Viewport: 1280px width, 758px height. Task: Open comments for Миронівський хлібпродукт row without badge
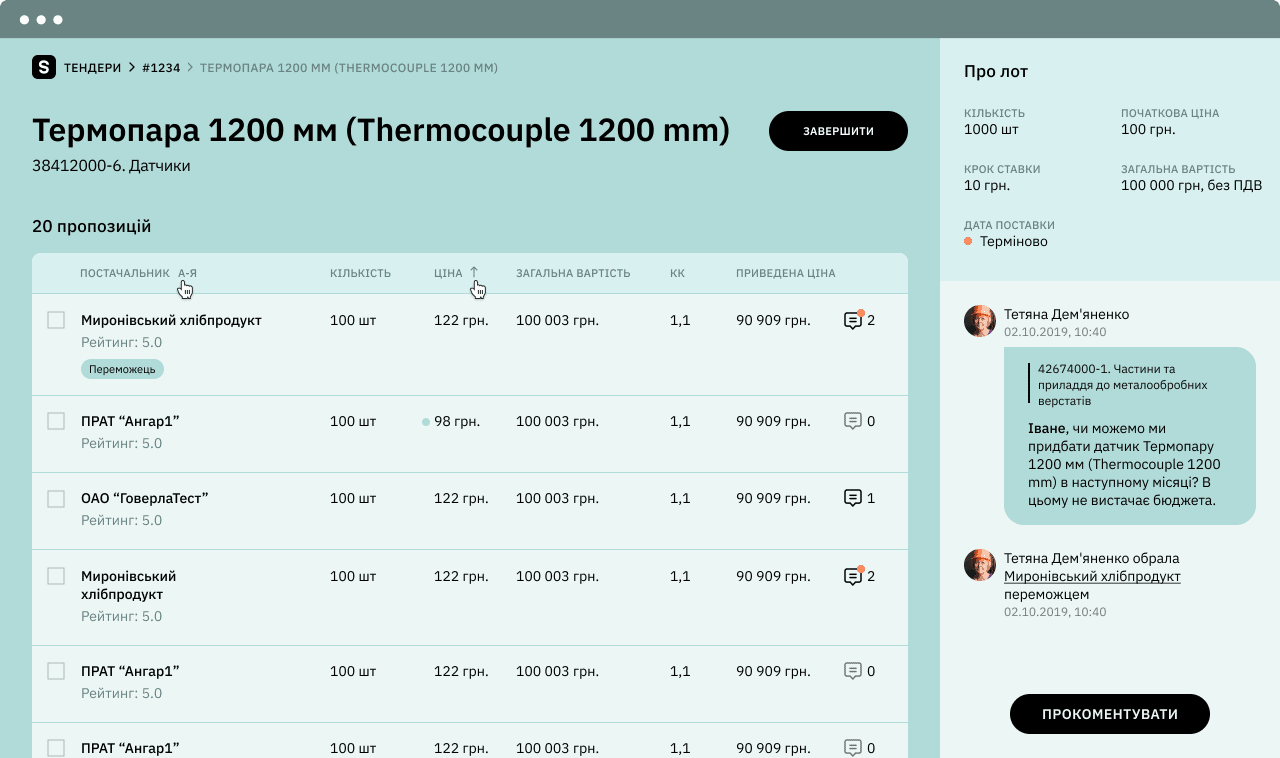853,576
